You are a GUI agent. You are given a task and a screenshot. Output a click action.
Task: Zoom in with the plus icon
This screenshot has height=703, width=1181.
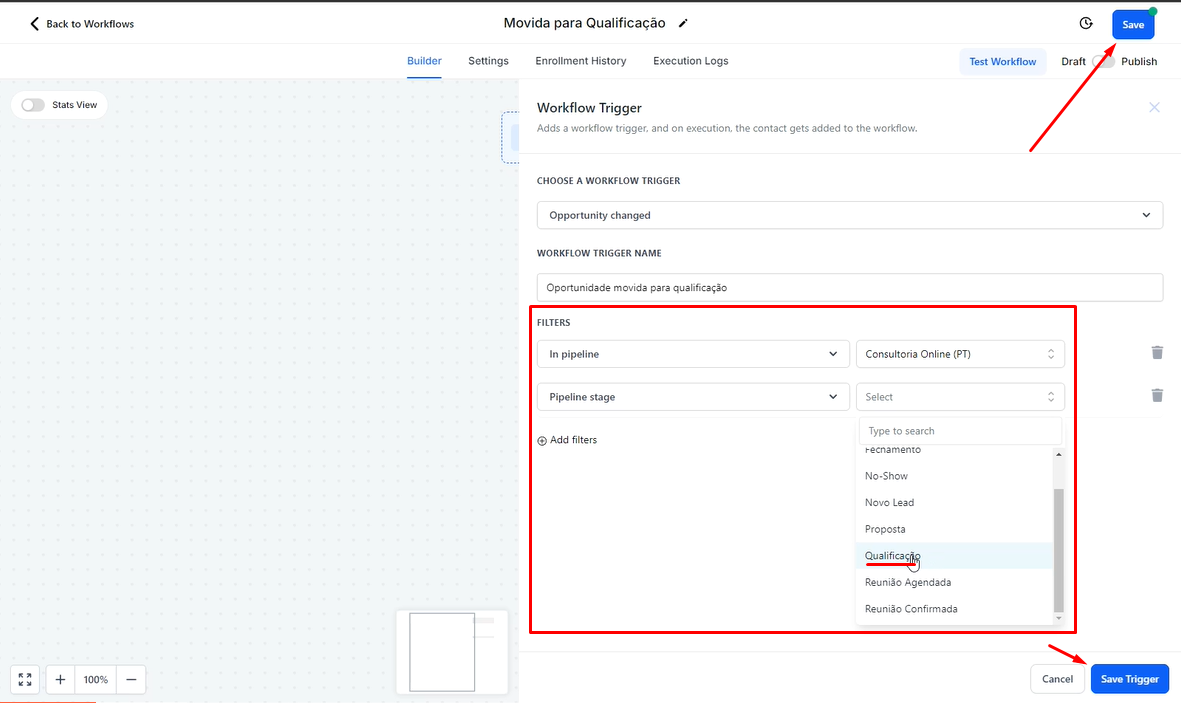(61, 680)
